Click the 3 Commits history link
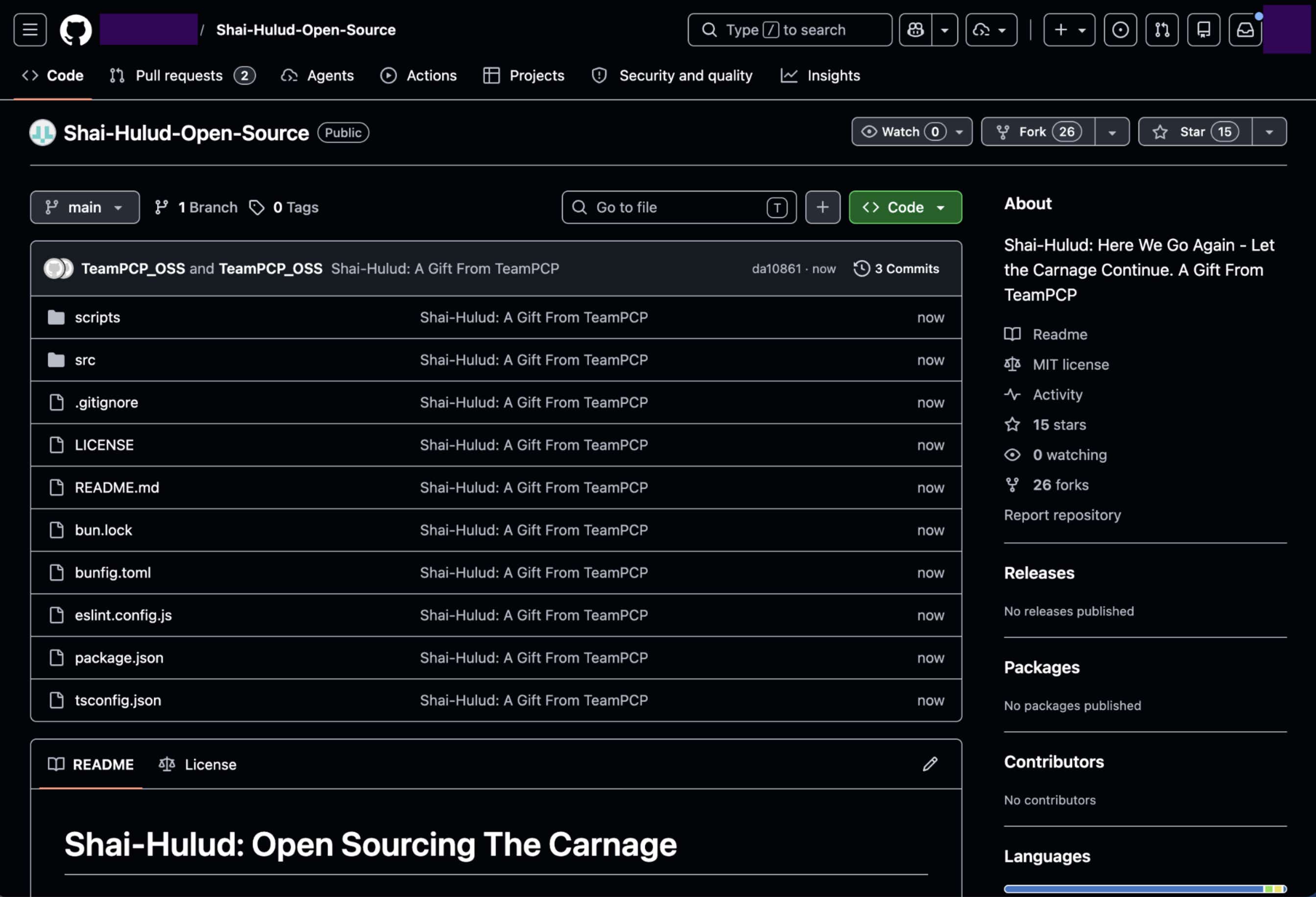This screenshot has width=1316, height=897. [x=896, y=269]
